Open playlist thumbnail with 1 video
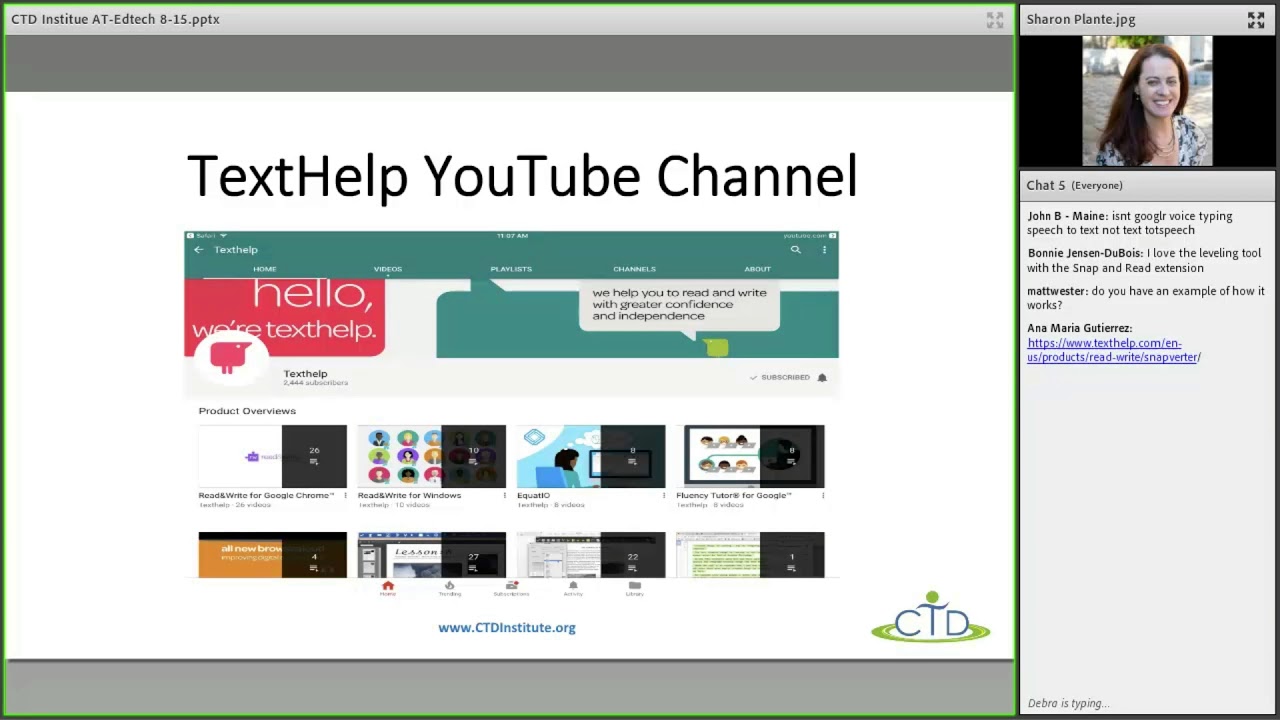The width and height of the screenshot is (1280, 720). pyautogui.click(x=750, y=555)
